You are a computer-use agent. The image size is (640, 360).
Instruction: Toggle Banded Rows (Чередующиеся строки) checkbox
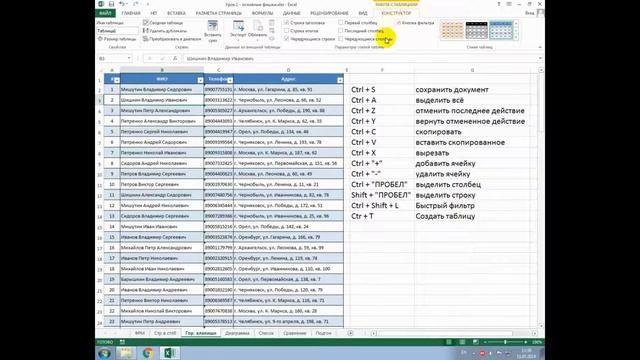click(287, 39)
